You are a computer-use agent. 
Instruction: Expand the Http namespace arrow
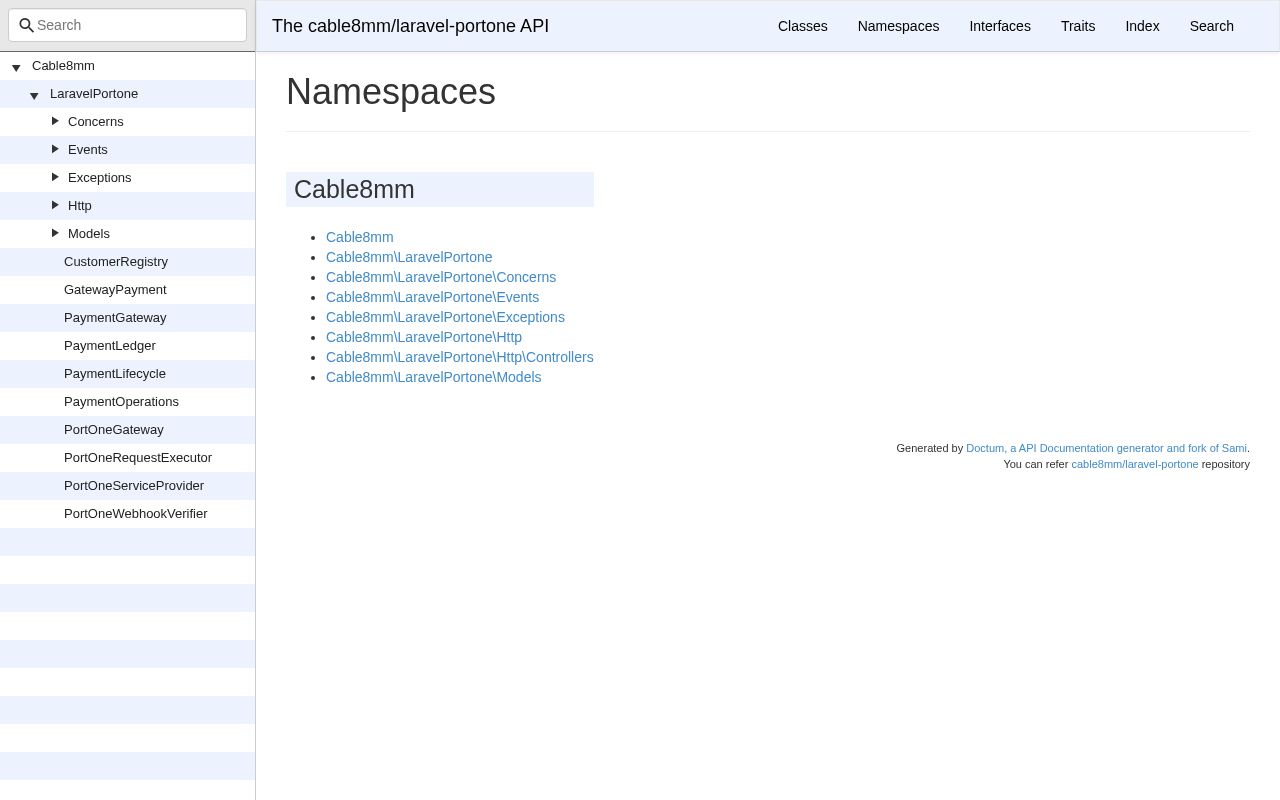click(x=55, y=205)
